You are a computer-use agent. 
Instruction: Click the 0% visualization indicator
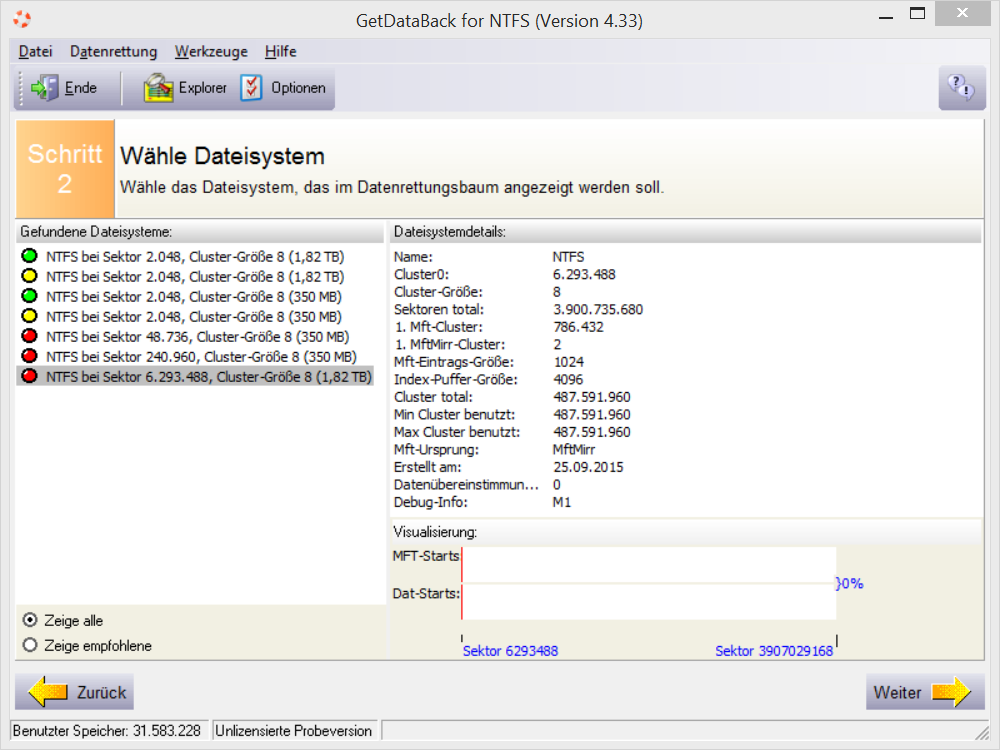[849, 583]
